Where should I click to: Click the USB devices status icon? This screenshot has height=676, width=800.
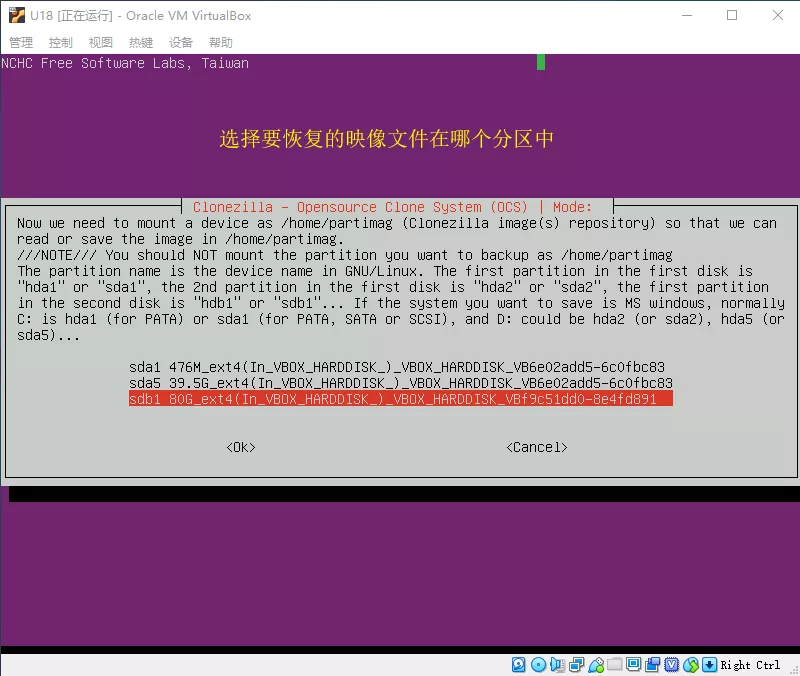[596, 665]
